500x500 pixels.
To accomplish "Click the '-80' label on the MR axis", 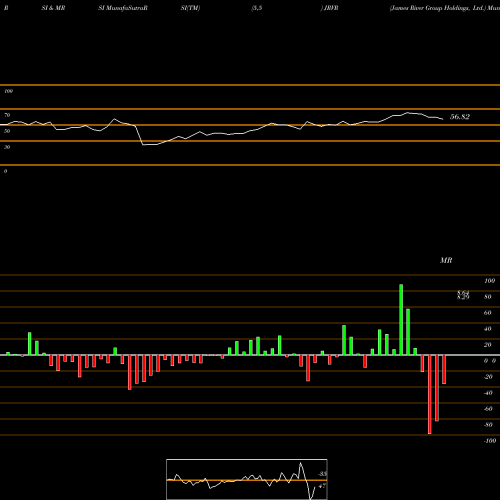I will tap(488, 425).
